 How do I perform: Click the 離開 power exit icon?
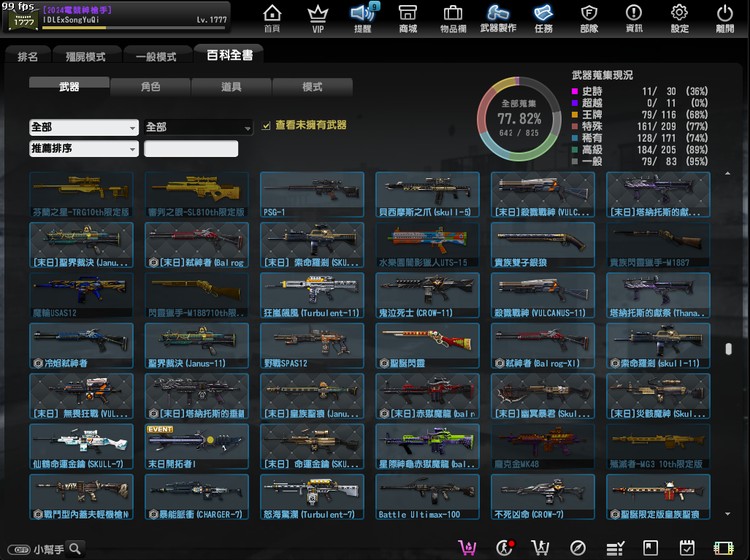[725, 18]
